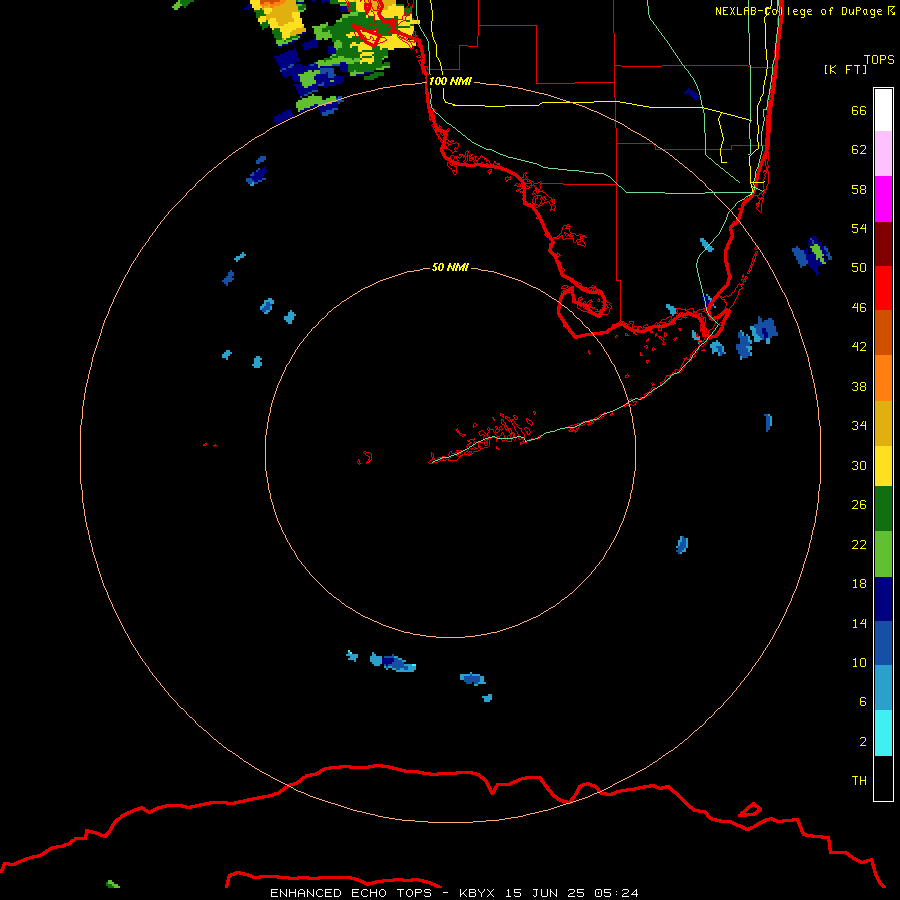This screenshot has height=900, width=900.
Task: Click the green-topped echo cell east of Florida
Action: (x=812, y=254)
